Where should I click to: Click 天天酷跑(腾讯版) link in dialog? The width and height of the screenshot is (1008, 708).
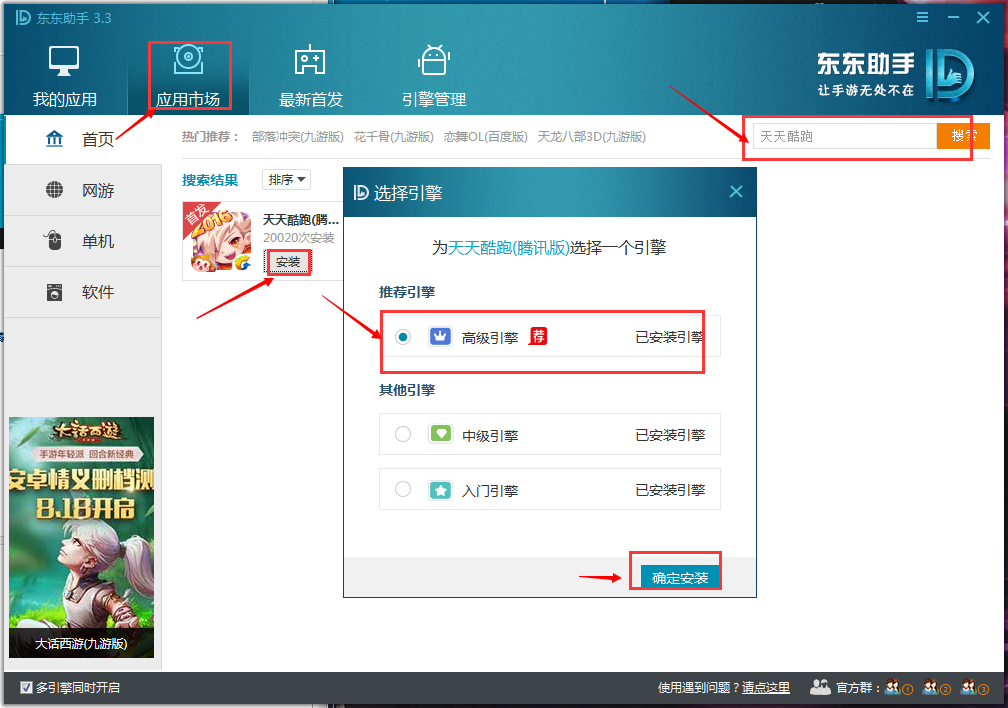(x=508, y=248)
